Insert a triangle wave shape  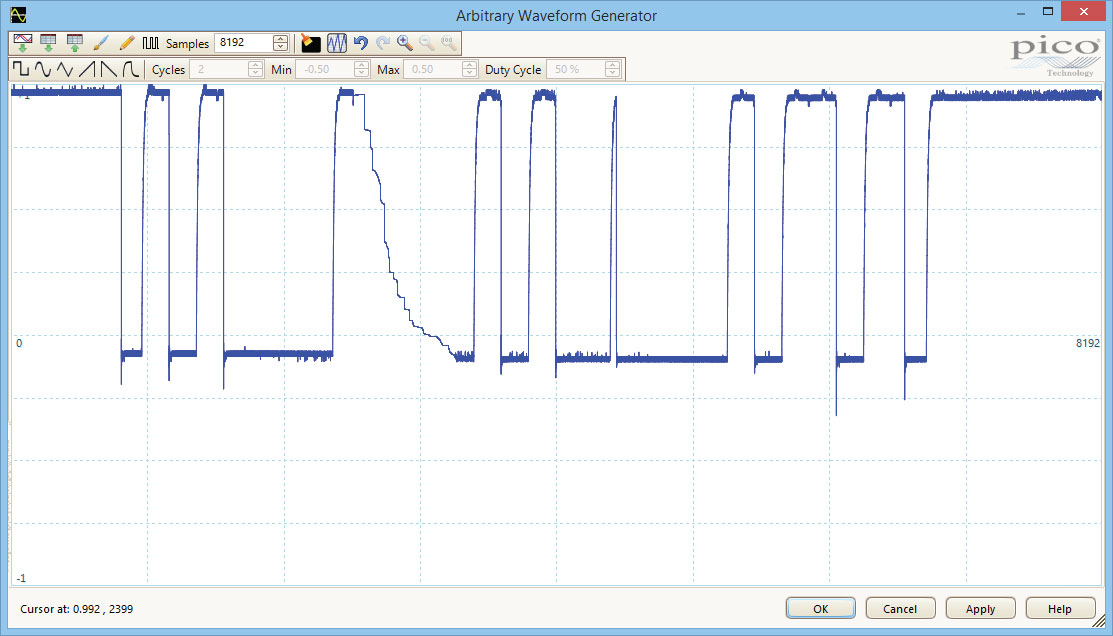(x=65, y=69)
